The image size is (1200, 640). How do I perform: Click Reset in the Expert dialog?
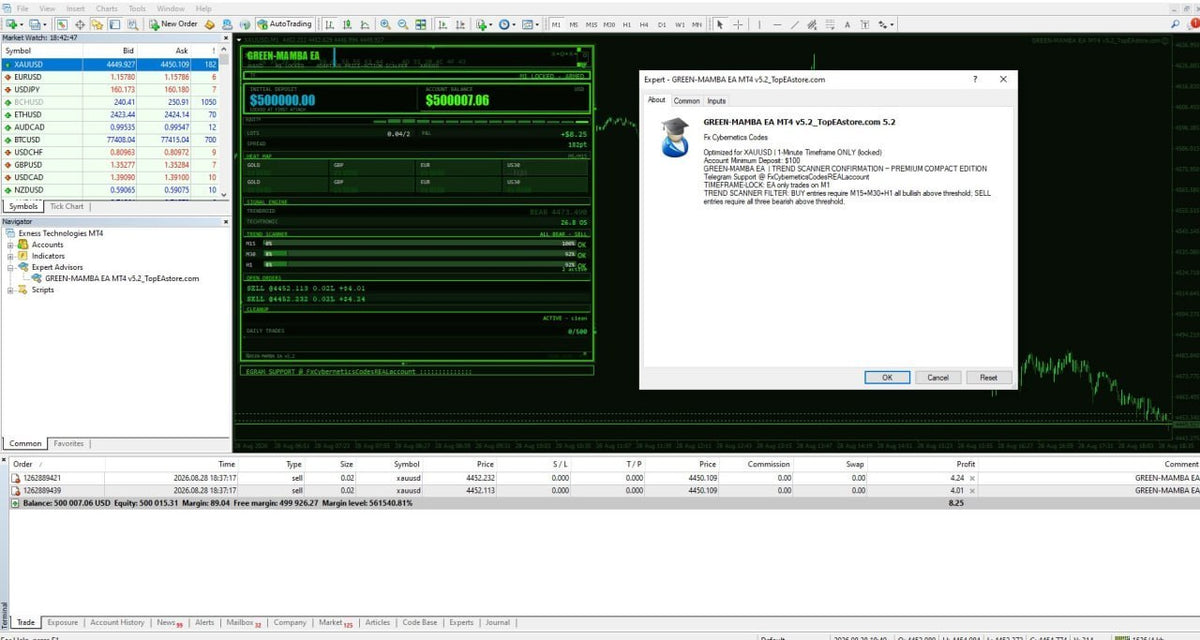click(x=989, y=377)
